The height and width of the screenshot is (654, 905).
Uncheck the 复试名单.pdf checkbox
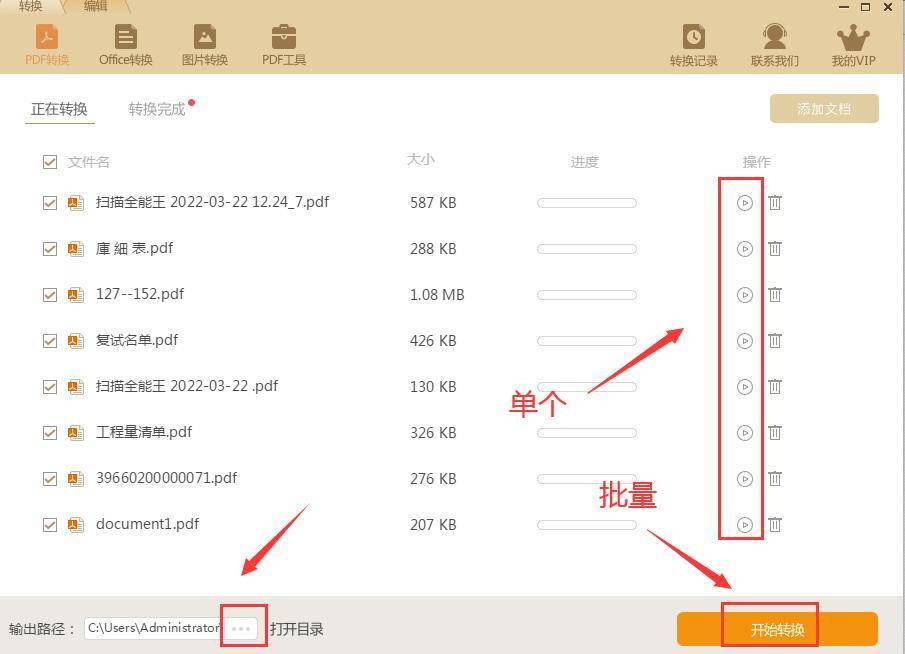click(x=50, y=341)
